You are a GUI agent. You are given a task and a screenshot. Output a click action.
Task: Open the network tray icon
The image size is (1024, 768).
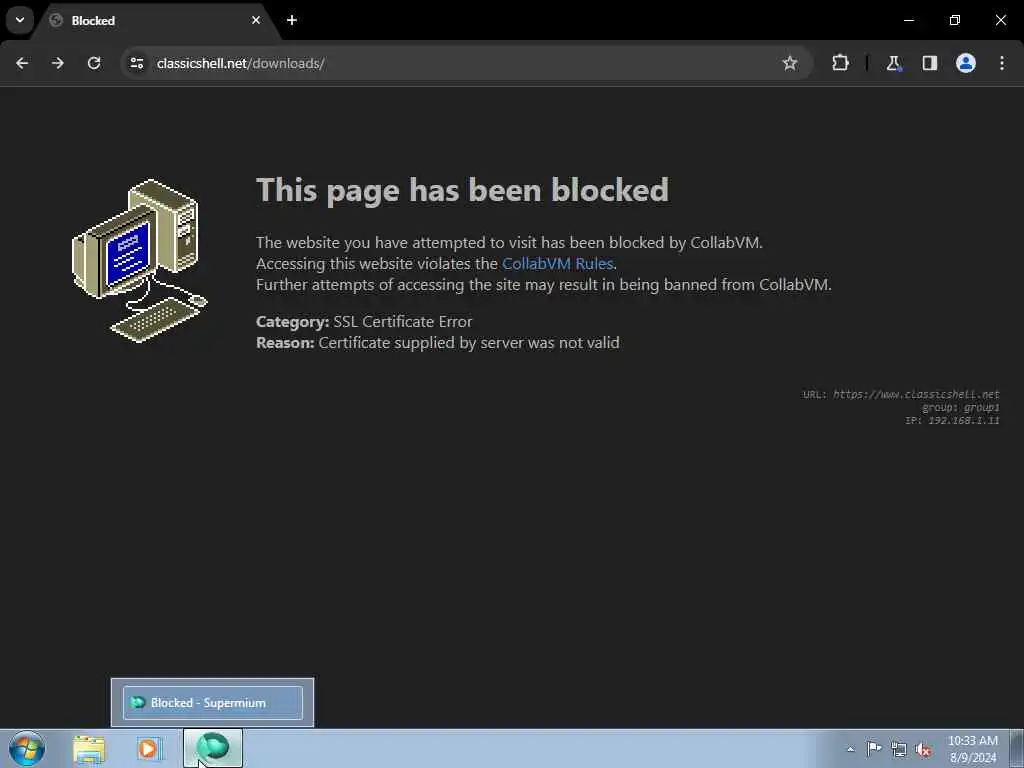[899, 750]
